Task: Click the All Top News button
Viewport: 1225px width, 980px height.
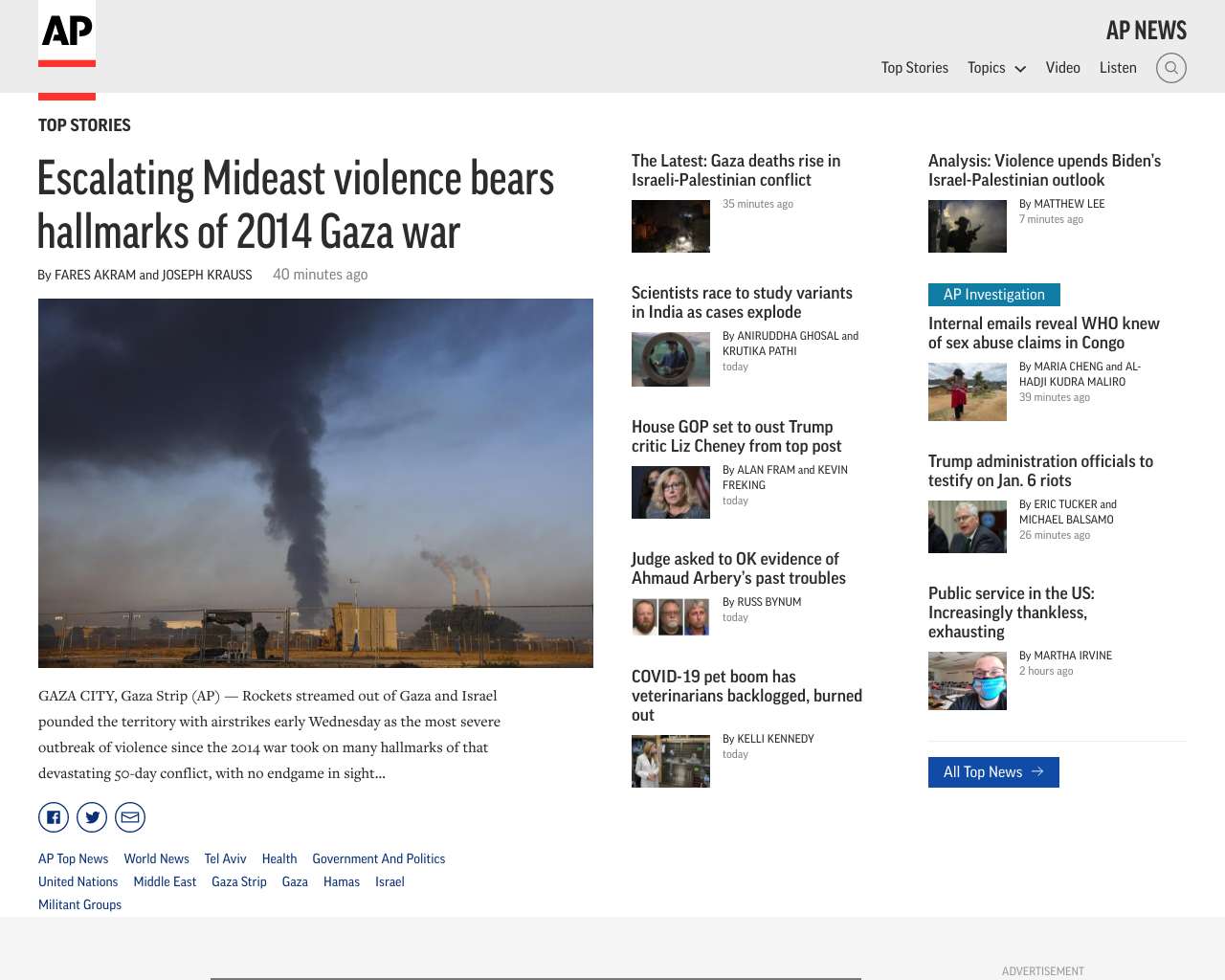Action: coord(993,772)
